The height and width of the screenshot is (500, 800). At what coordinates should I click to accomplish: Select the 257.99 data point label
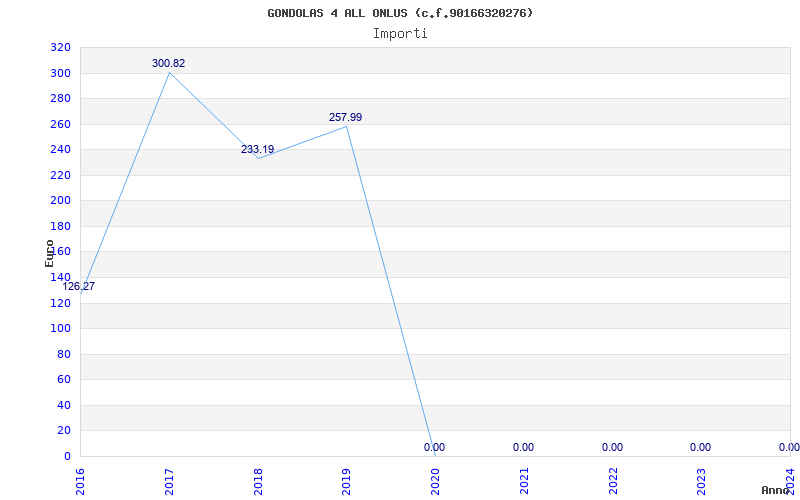345,117
